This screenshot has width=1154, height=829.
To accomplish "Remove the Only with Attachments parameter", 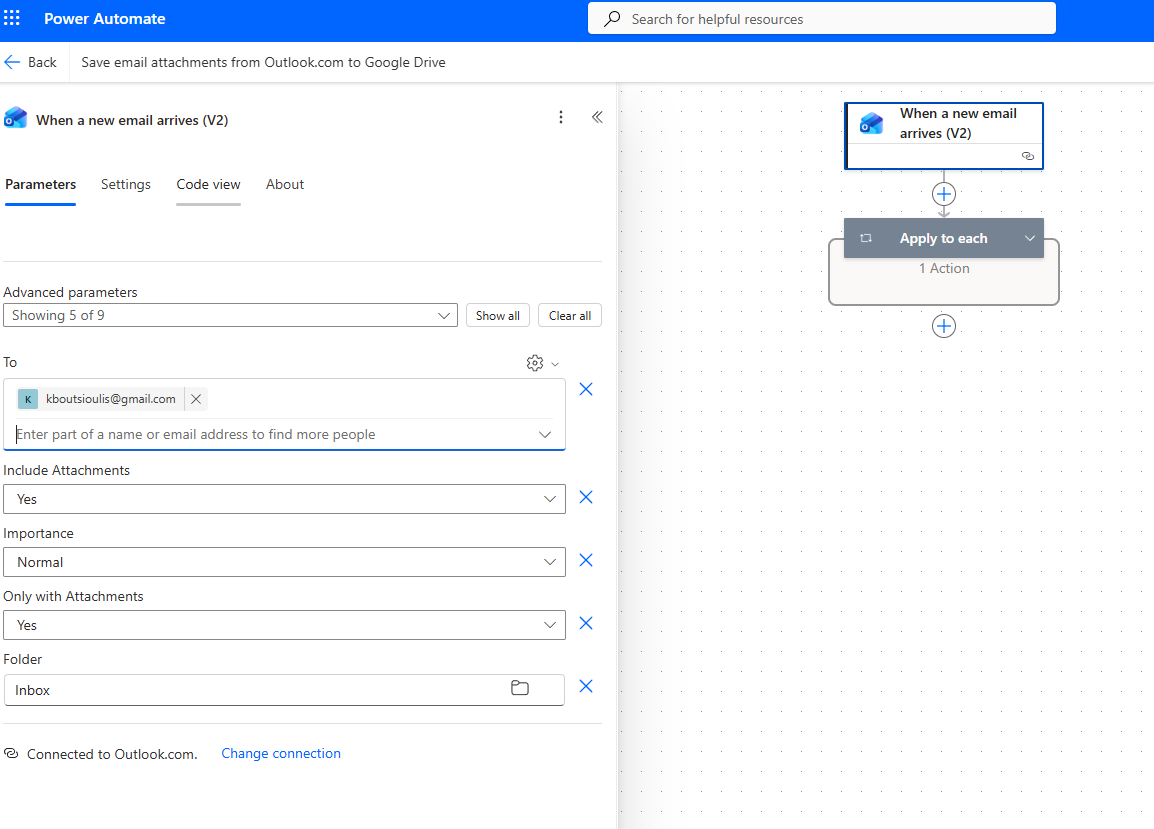I will [x=586, y=623].
